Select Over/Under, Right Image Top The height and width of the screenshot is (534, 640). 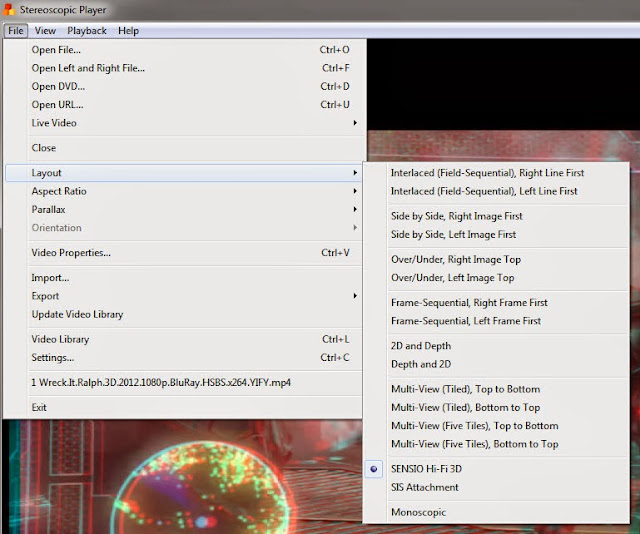pyautogui.click(x=496, y=259)
